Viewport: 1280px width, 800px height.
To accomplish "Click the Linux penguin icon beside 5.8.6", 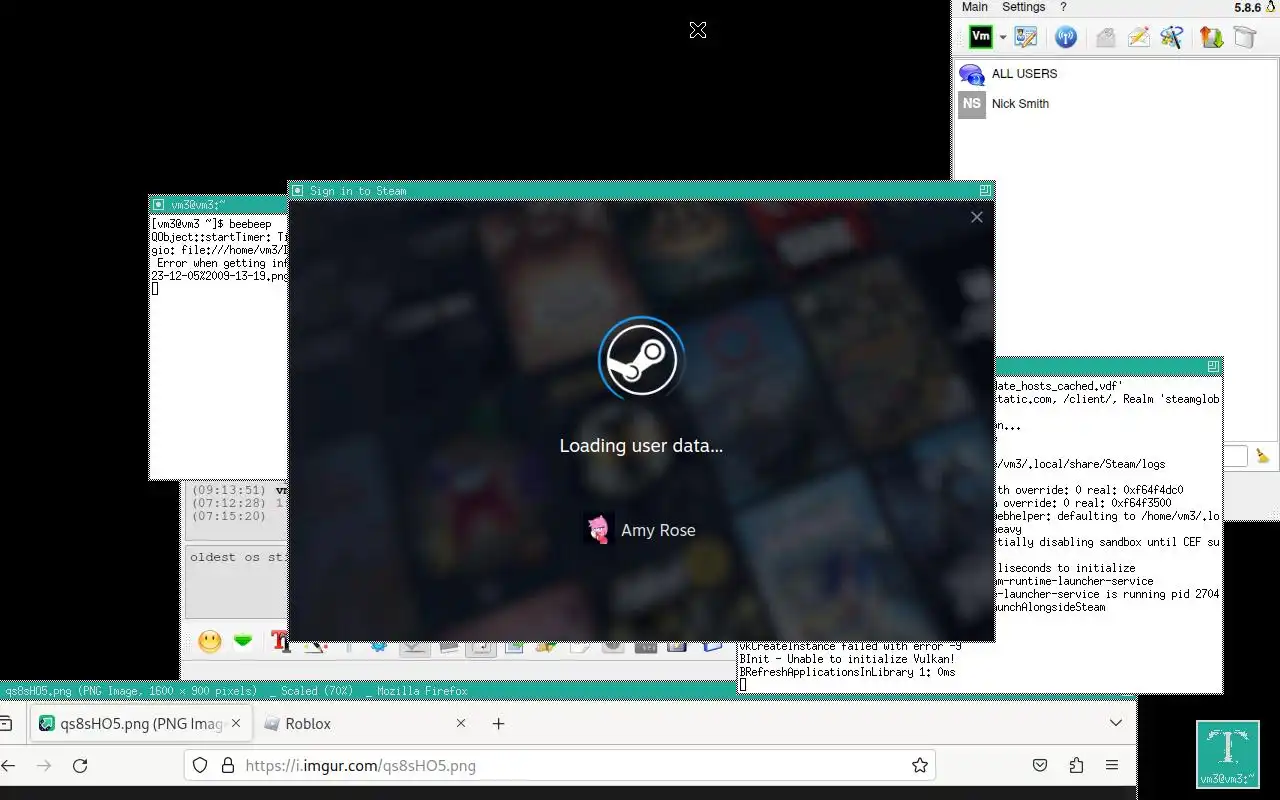I will (x=1271, y=7).
